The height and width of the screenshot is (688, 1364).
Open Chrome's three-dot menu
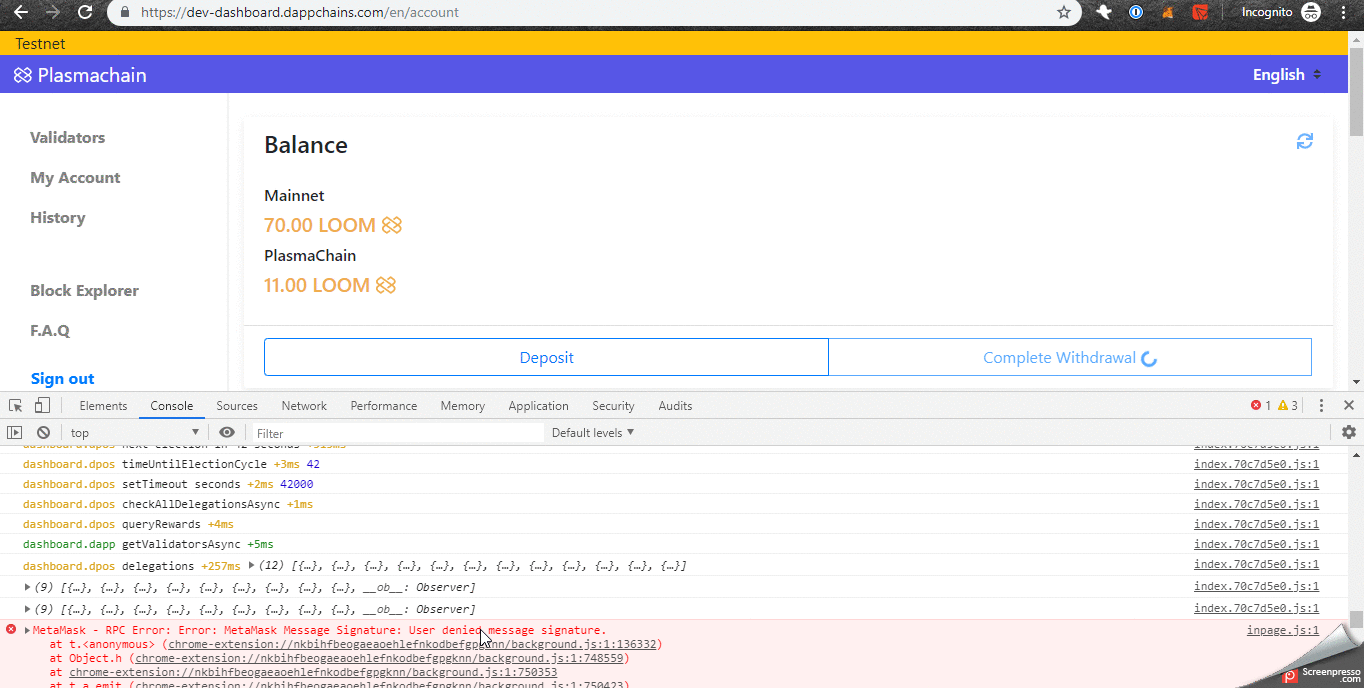pyautogui.click(x=1344, y=11)
